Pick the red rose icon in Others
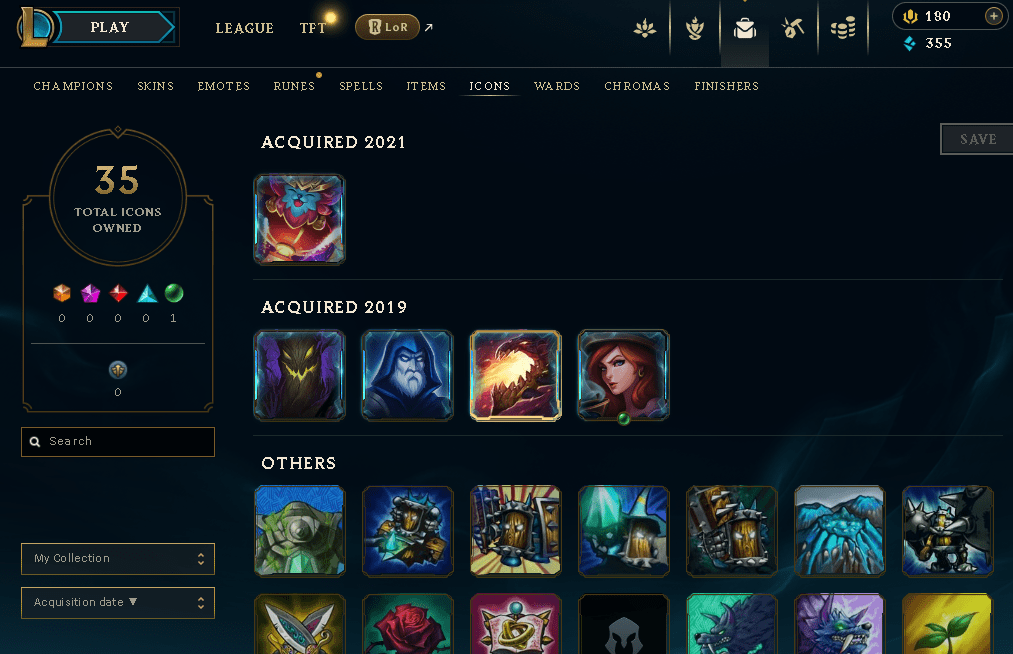Viewport: 1013px width, 654px height. click(x=408, y=624)
